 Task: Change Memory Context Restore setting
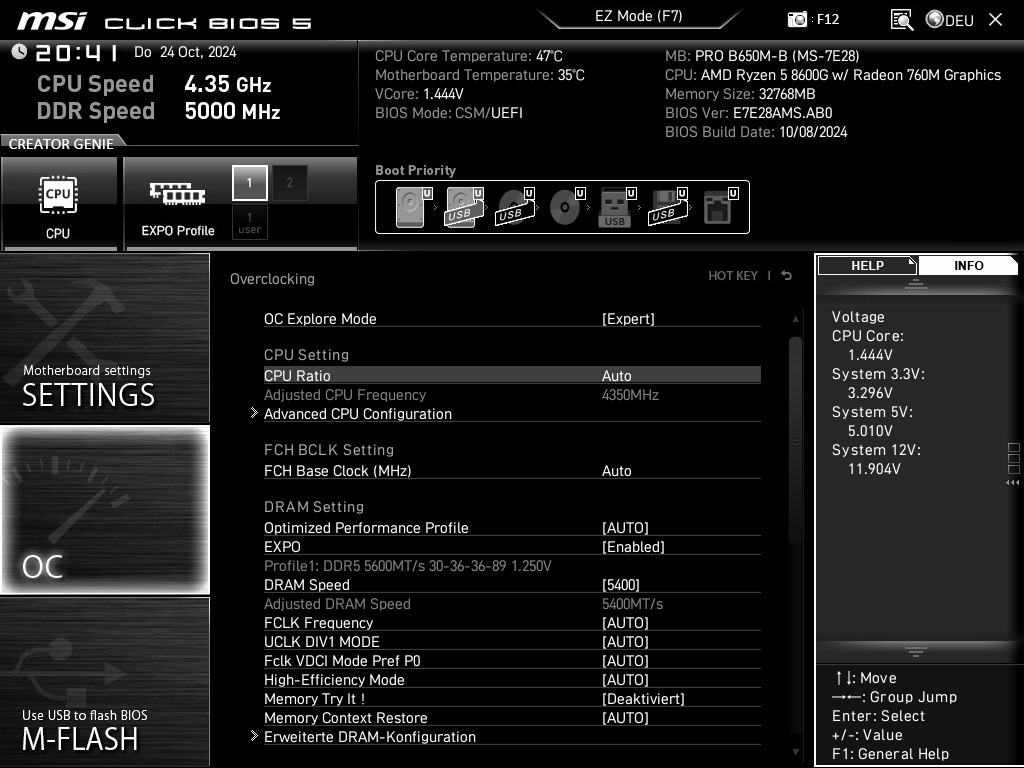[512, 717]
